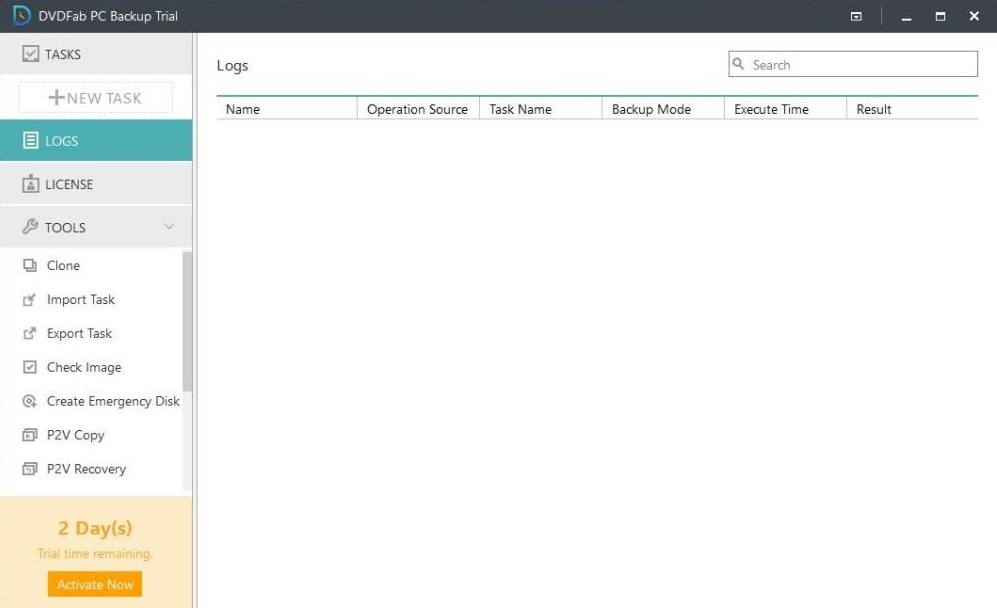Click the Logs list icon
997x608 pixels.
click(x=31, y=141)
